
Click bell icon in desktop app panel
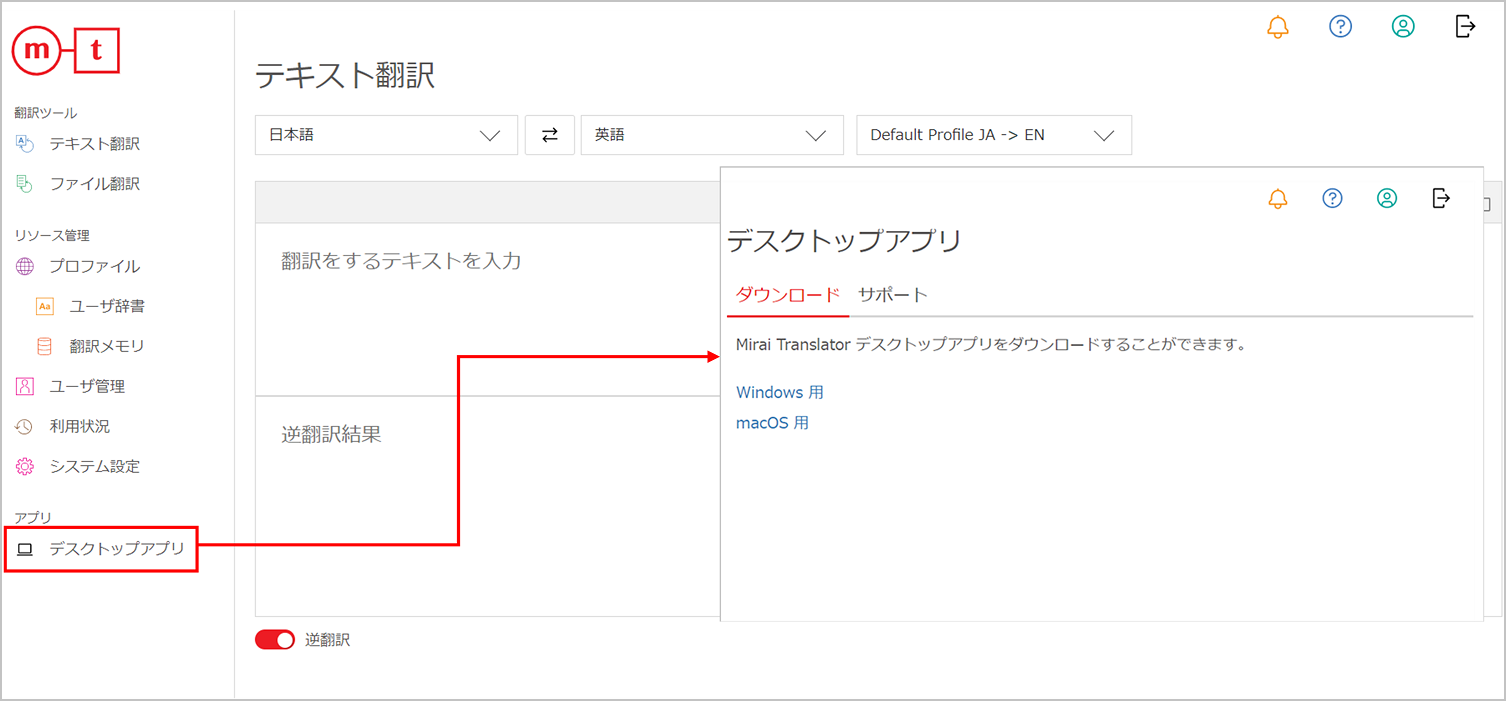(1278, 198)
